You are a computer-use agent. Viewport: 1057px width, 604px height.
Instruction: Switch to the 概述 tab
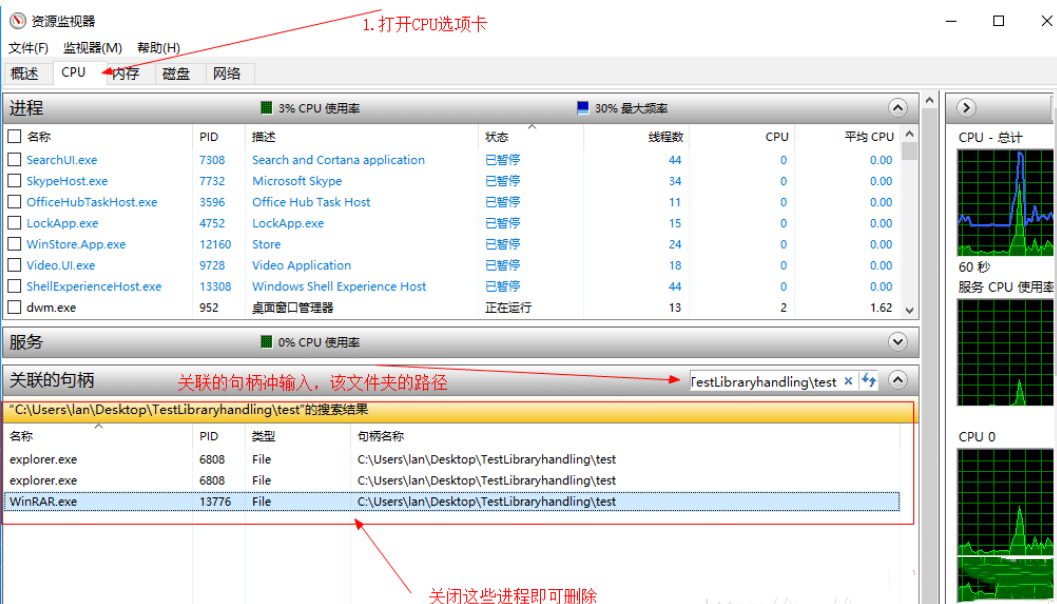[x=27, y=72]
